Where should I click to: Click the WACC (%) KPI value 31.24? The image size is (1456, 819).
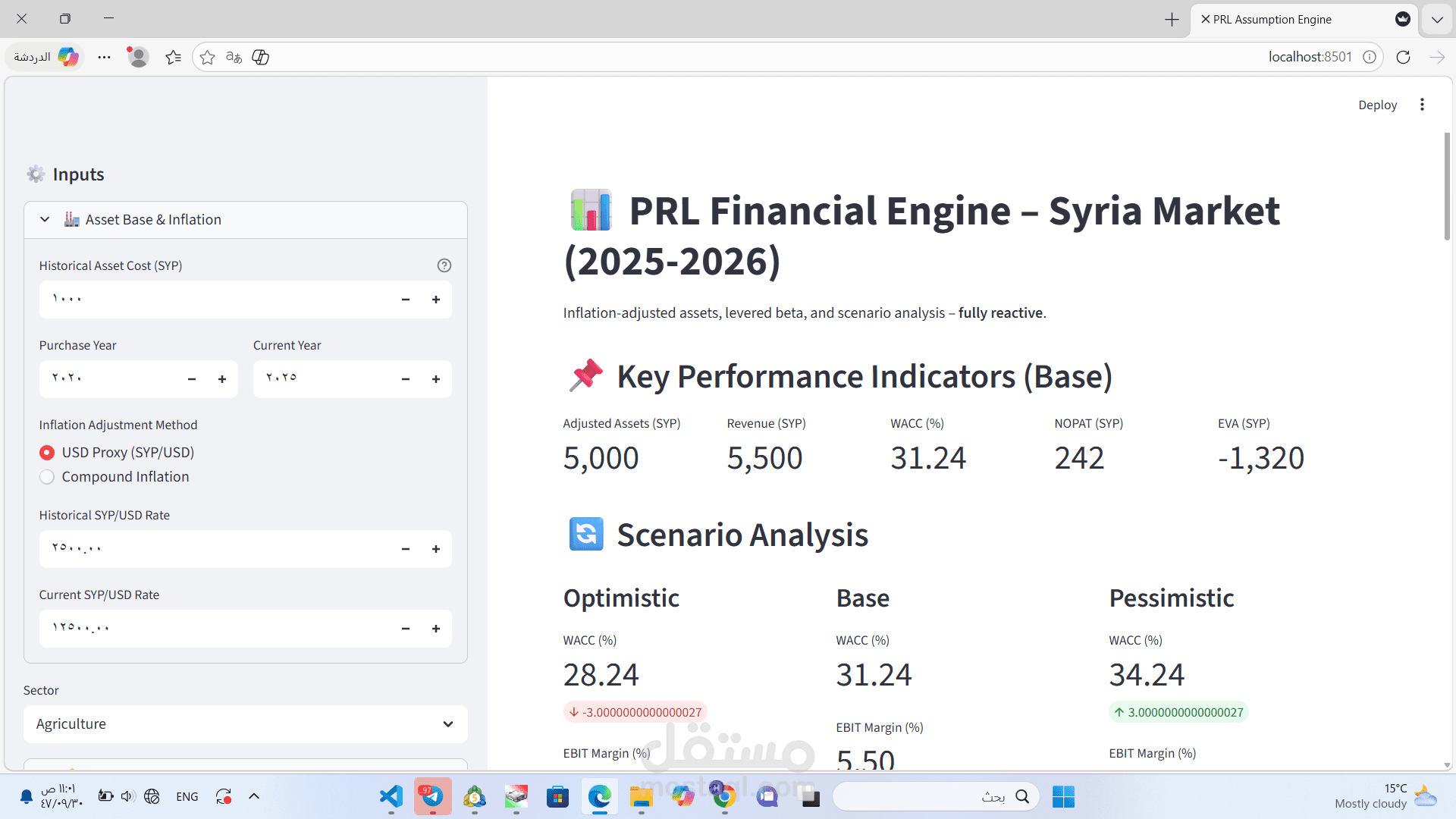pos(928,458)
